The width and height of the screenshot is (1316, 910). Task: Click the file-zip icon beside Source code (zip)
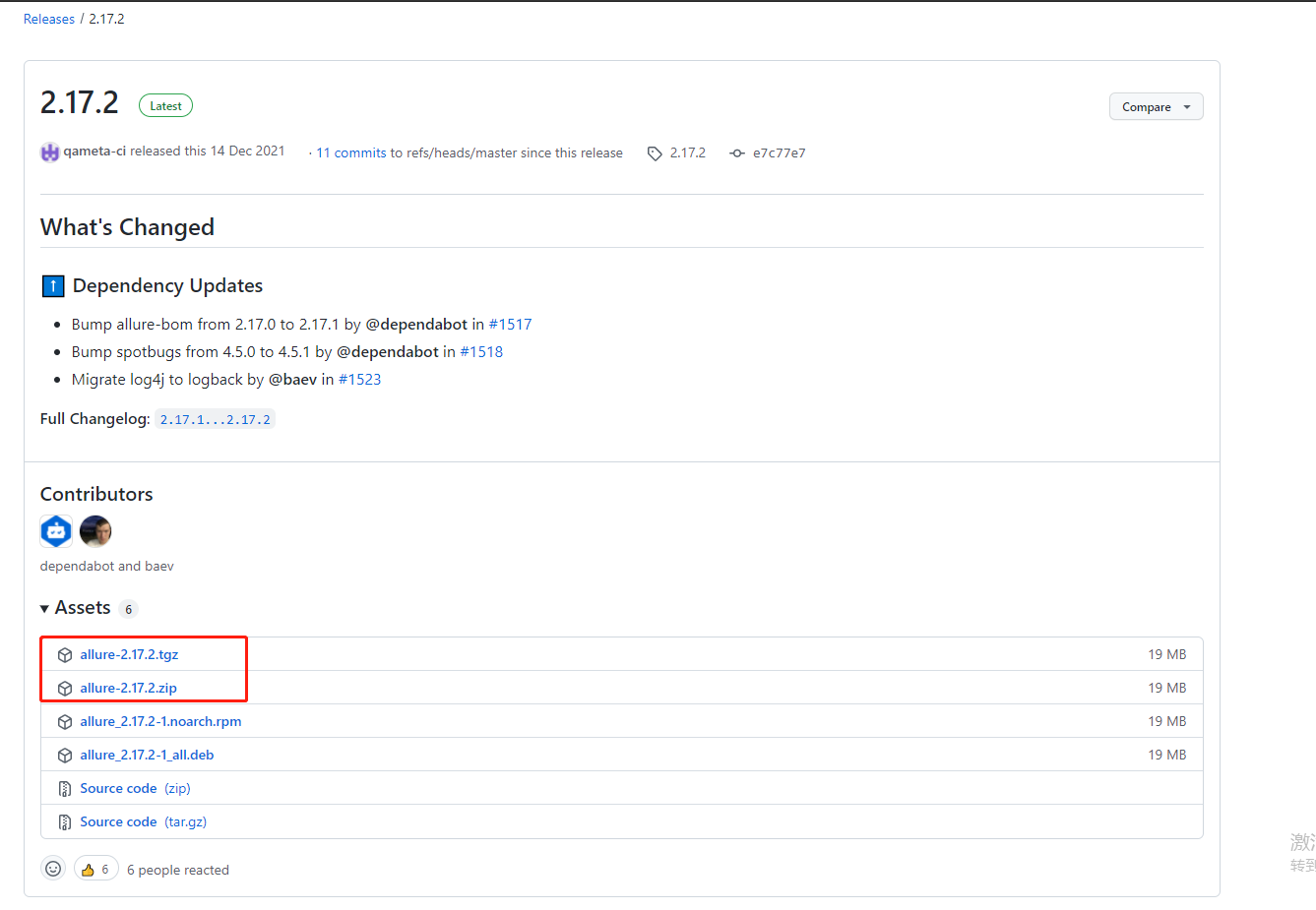[65, 789]
